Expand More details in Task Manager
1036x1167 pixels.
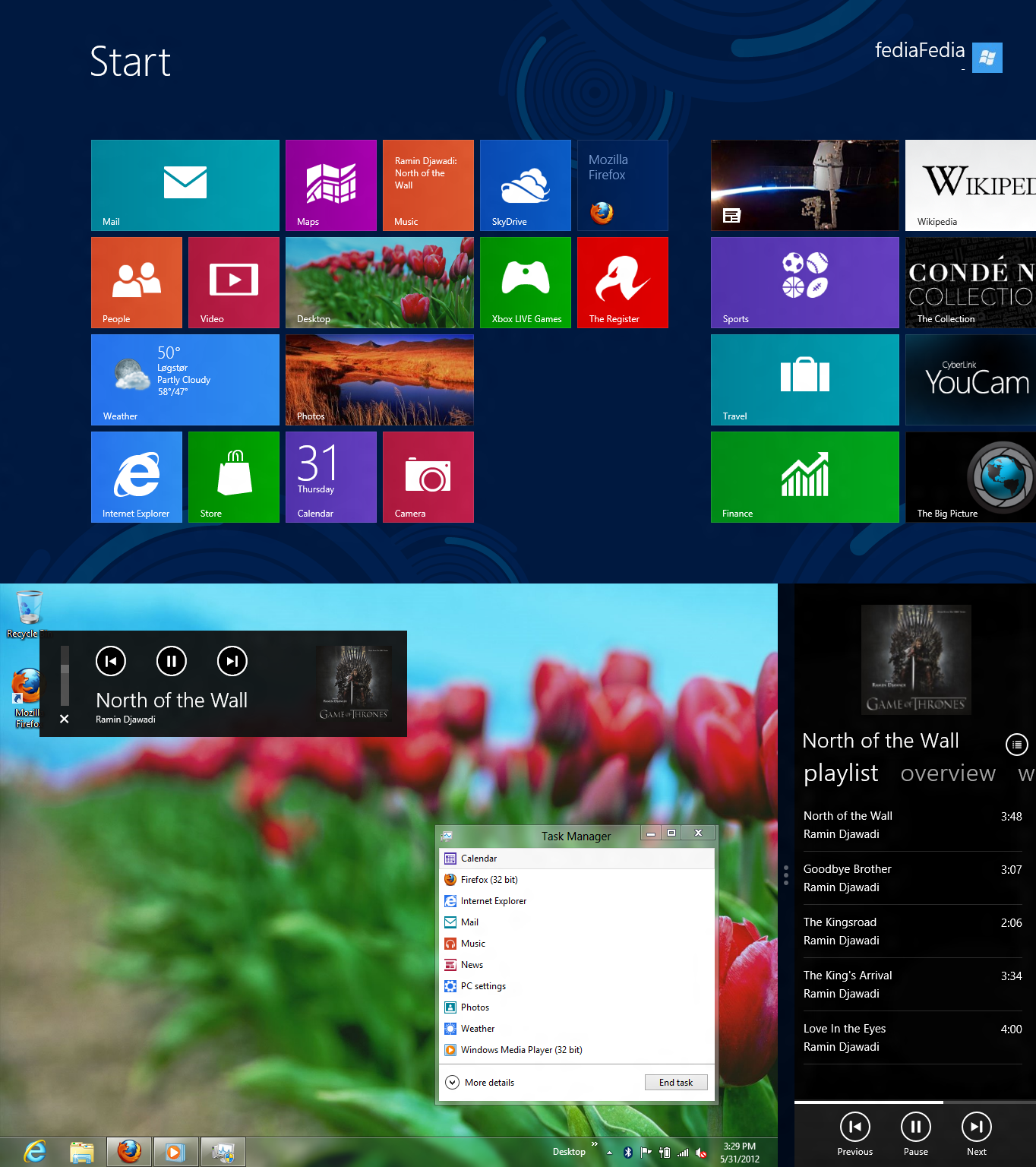coord(480,1083)
